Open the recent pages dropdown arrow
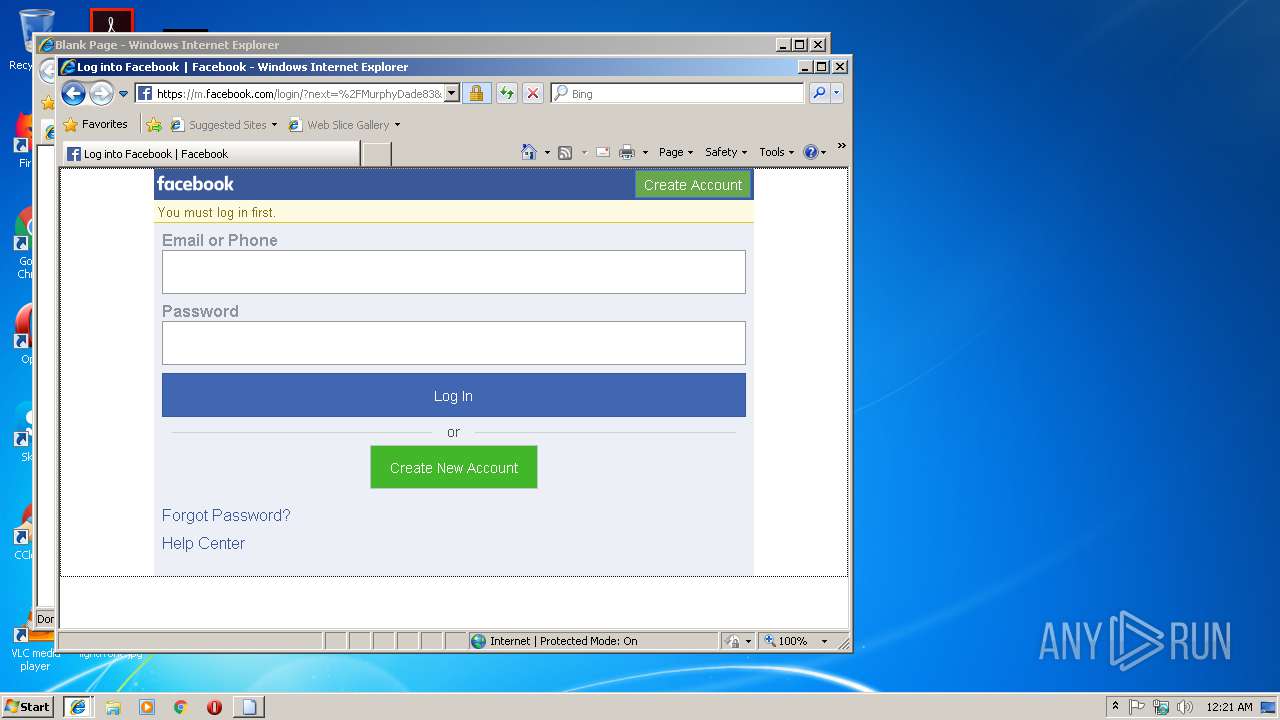Screen dimensions: 1280x720 124,94
